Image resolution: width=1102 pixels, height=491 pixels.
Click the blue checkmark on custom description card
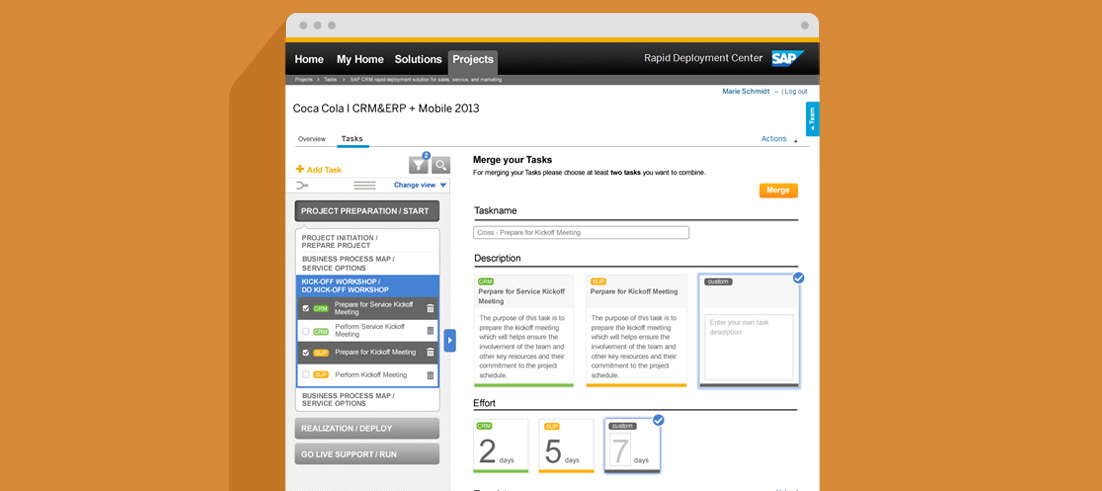[798, 278]
